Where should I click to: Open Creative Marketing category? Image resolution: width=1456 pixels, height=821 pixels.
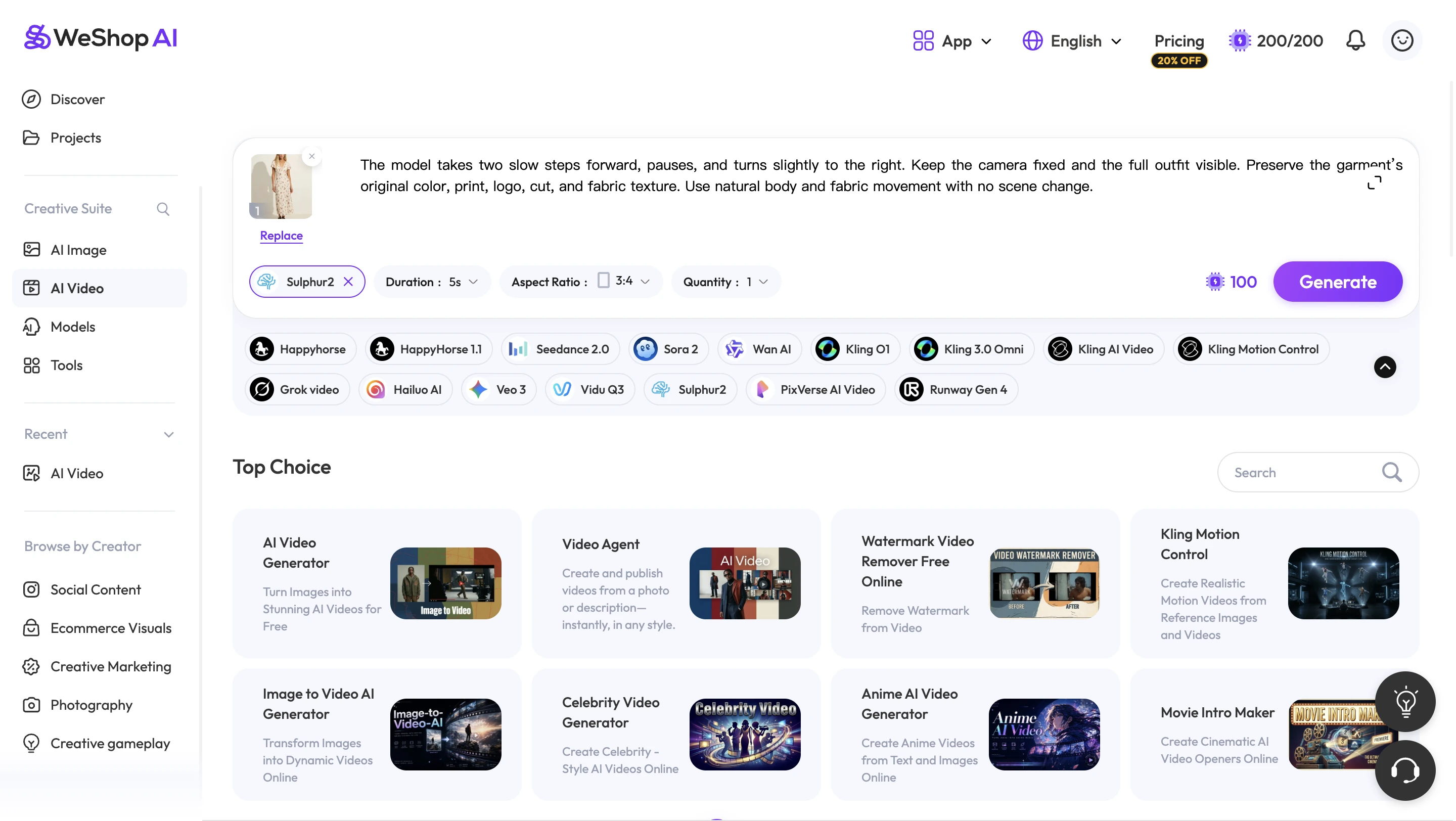coord(100,666)
